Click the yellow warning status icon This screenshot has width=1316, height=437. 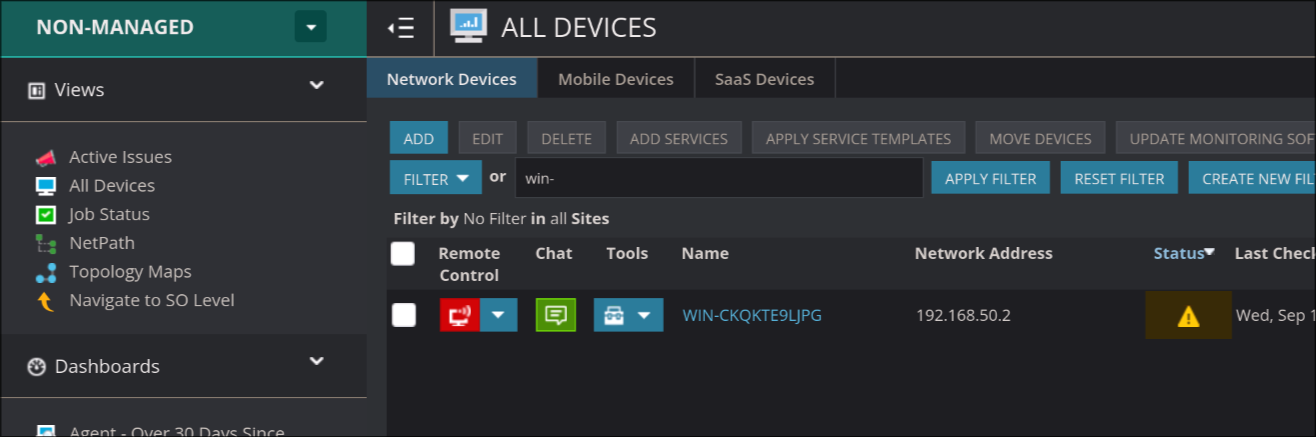[1188, 316]
